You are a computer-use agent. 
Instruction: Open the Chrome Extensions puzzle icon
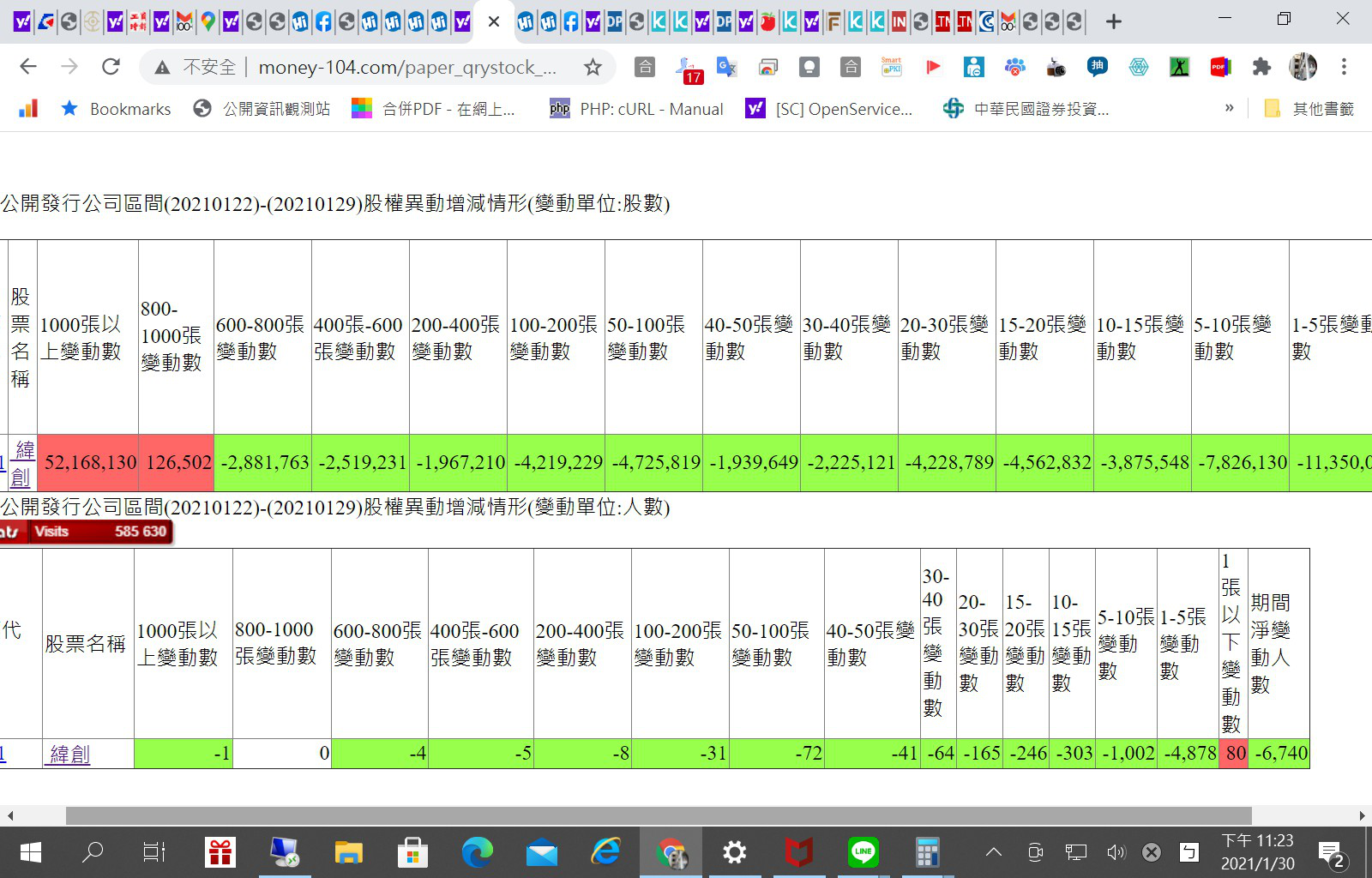(x=1261, y=67)
